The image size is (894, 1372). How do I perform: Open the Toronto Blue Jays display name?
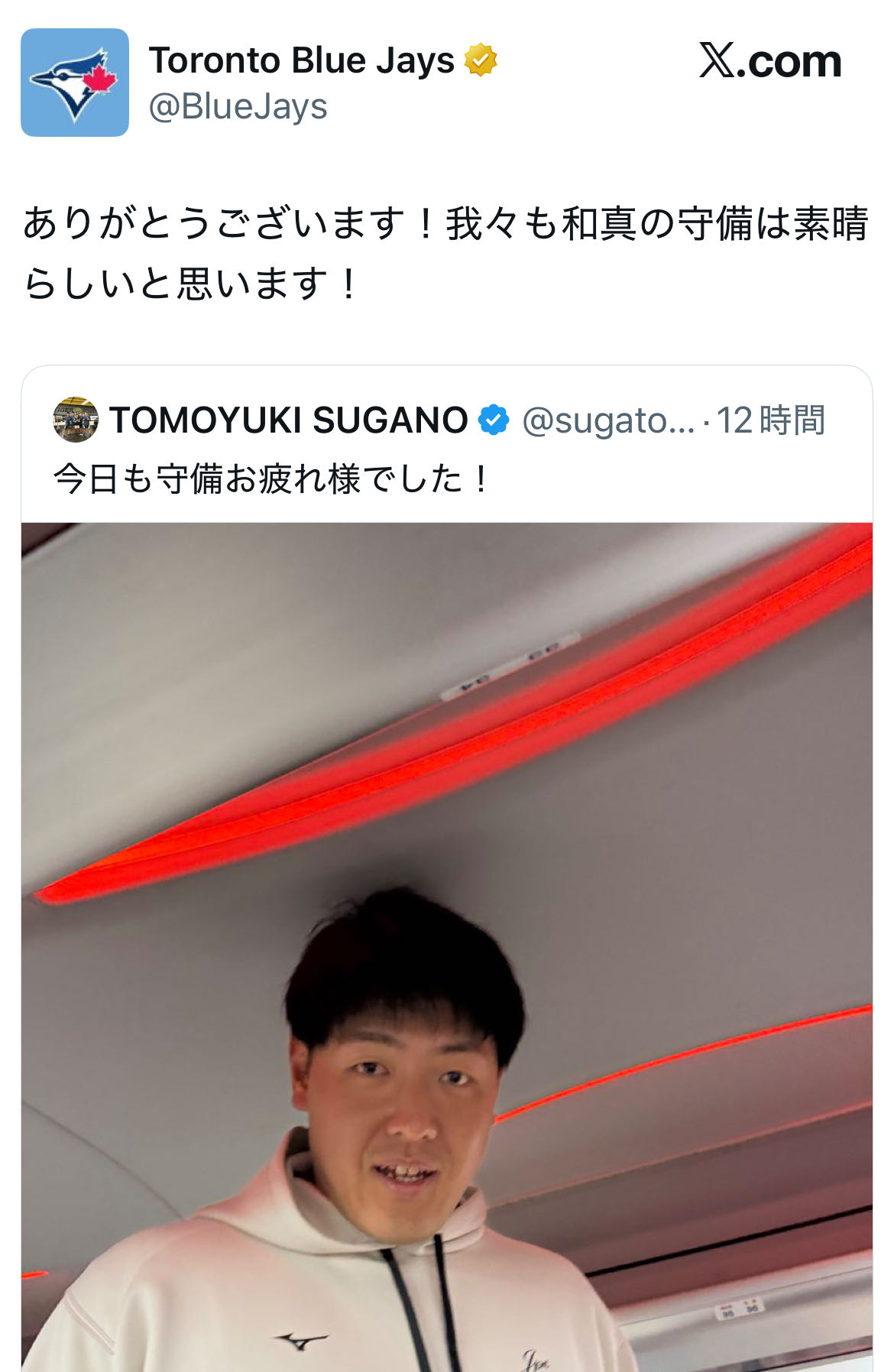click(302, 60)
